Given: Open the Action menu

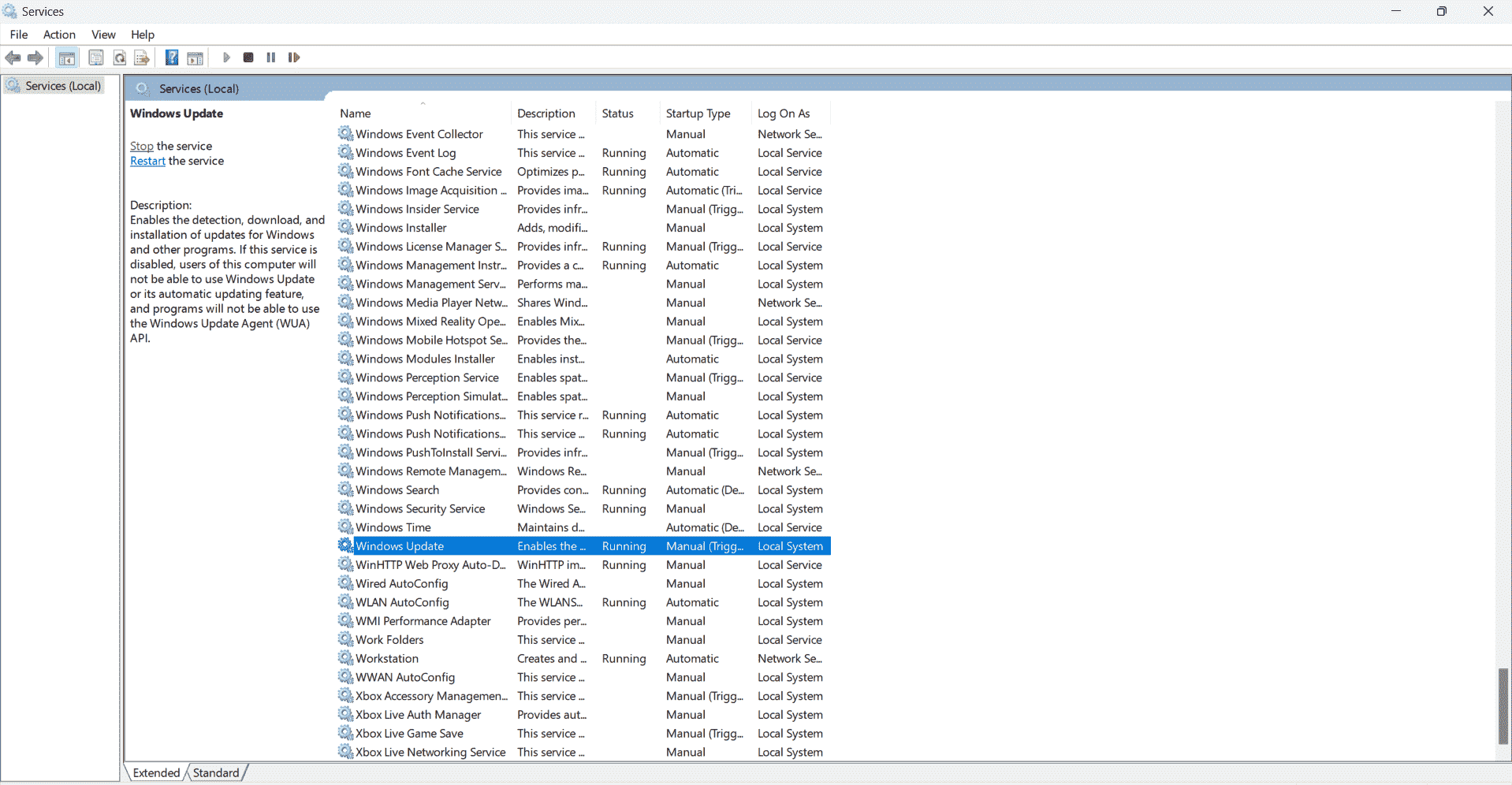Looking at the screenshot, I should (x=59, y=35).
